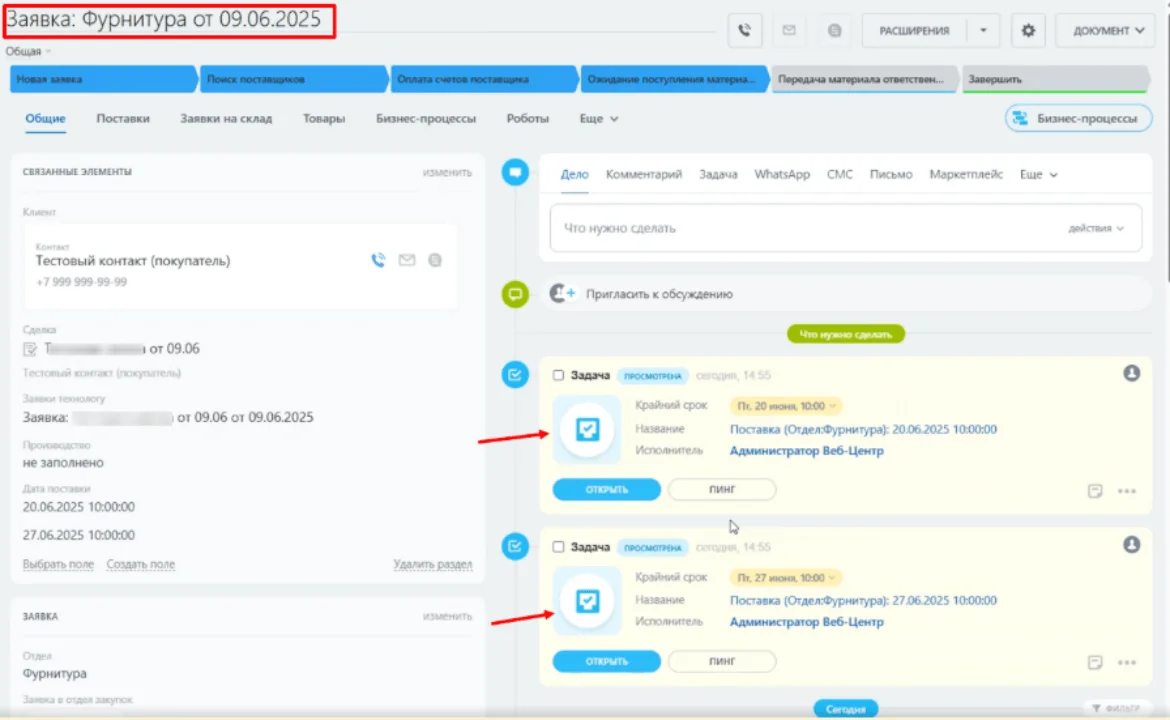Select the Маркетплейс timeline tab
The height and width of the screenshot is (720, 1170).
(x=966, y=175)
